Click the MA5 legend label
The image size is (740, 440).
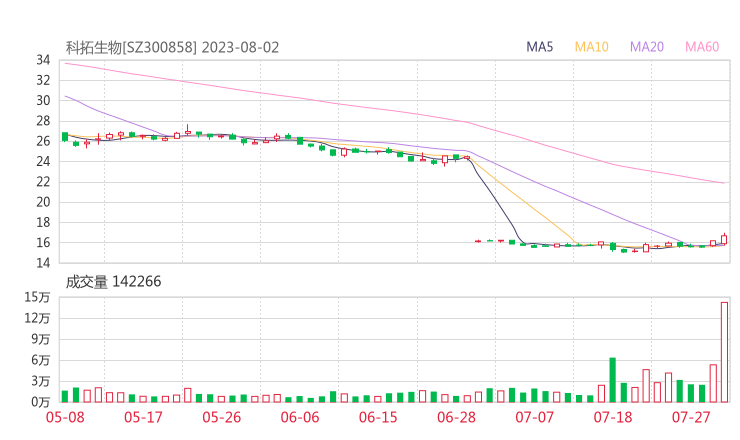pyautogui.click(x=539, y=47)
